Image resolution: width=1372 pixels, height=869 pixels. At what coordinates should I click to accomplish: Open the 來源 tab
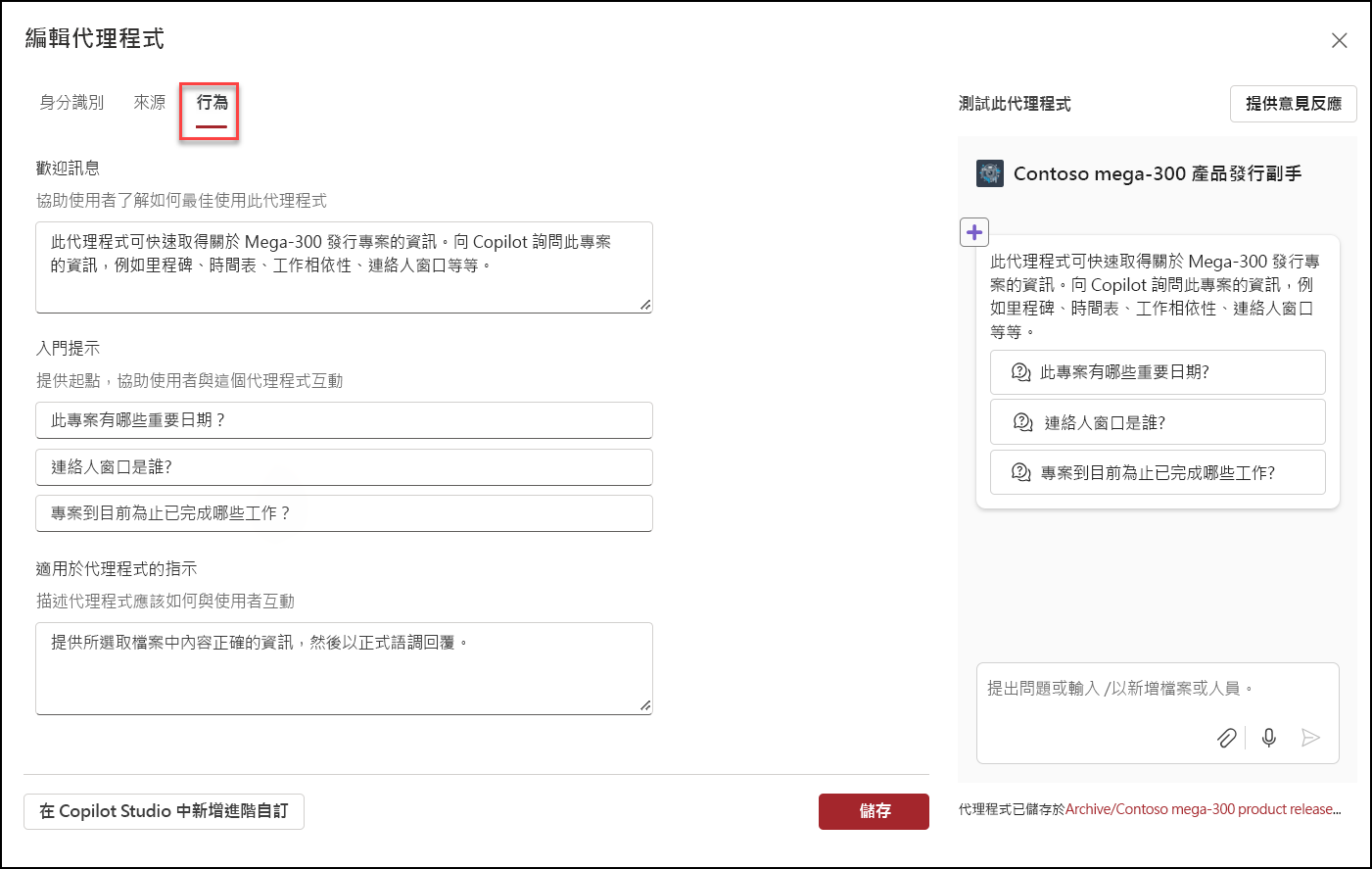150,102
